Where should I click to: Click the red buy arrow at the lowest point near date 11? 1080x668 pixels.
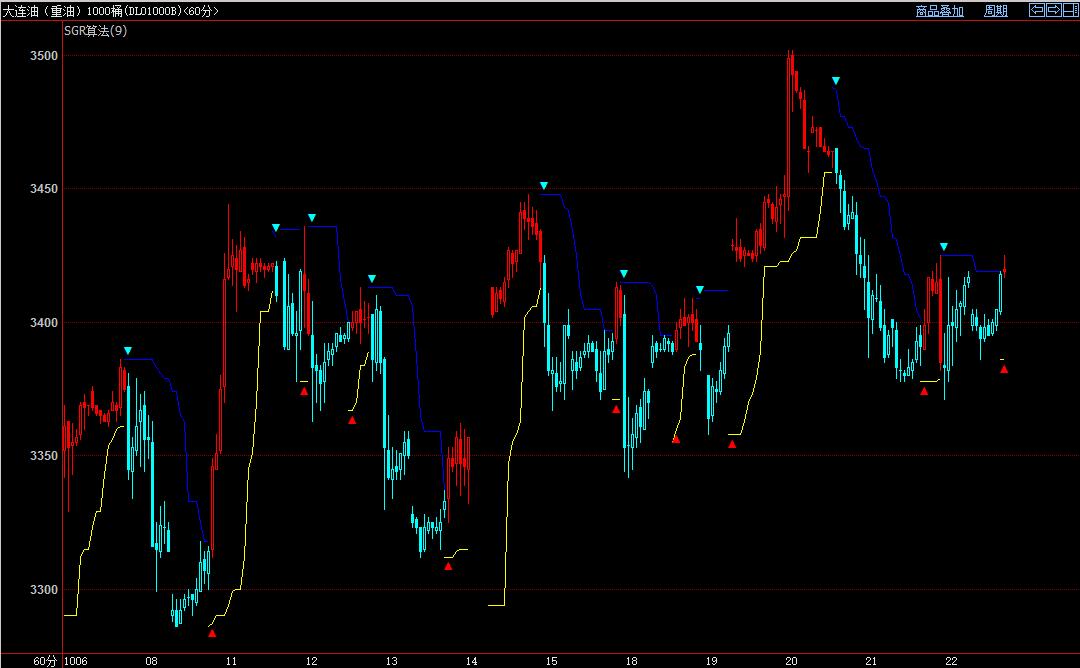tap(212, 633)
